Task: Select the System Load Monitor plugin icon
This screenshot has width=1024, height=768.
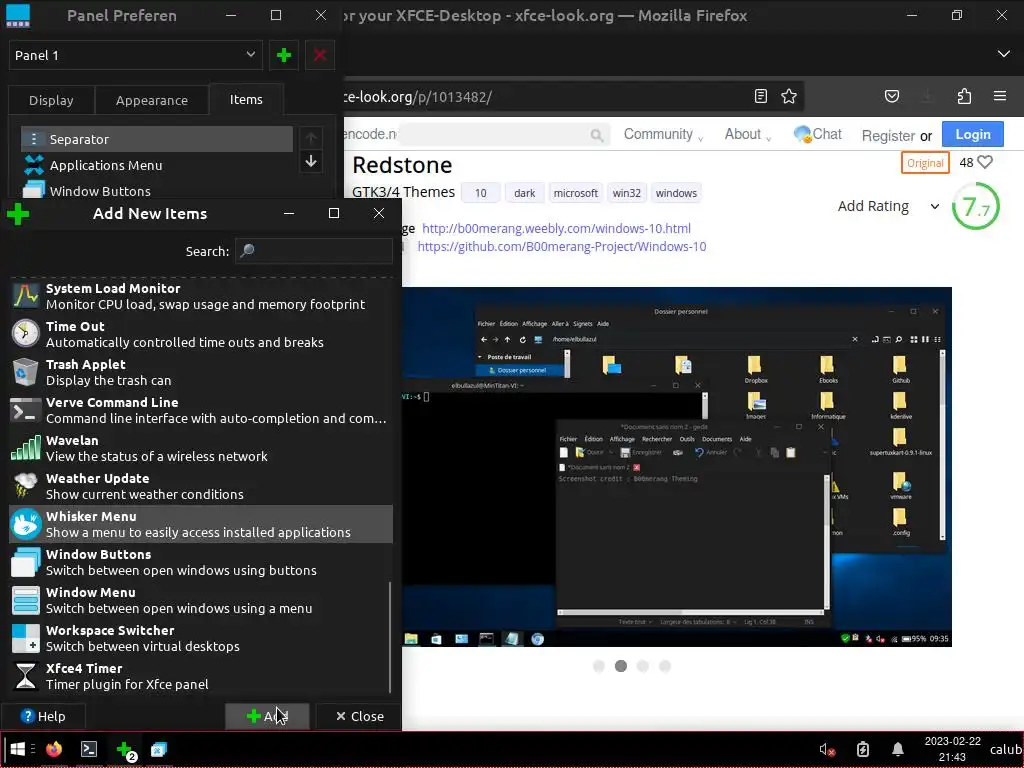Action: click(25, 296)
